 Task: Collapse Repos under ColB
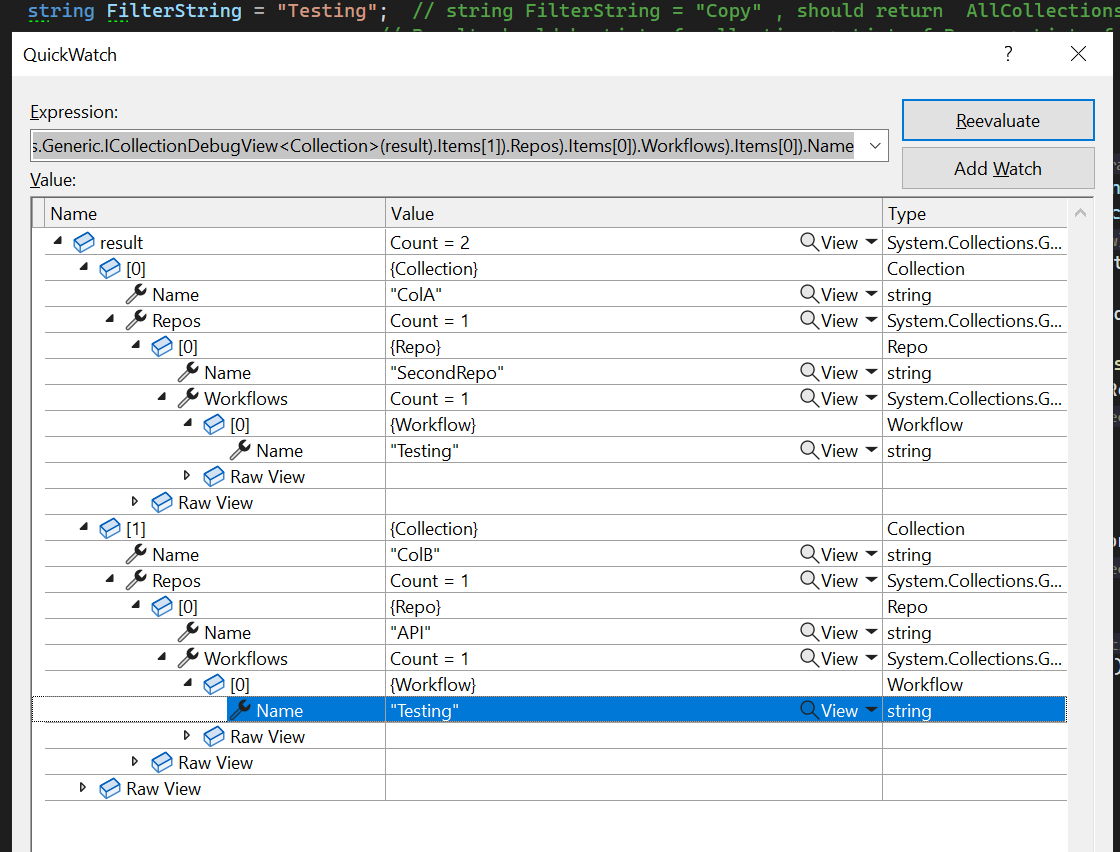pos(110,579)
